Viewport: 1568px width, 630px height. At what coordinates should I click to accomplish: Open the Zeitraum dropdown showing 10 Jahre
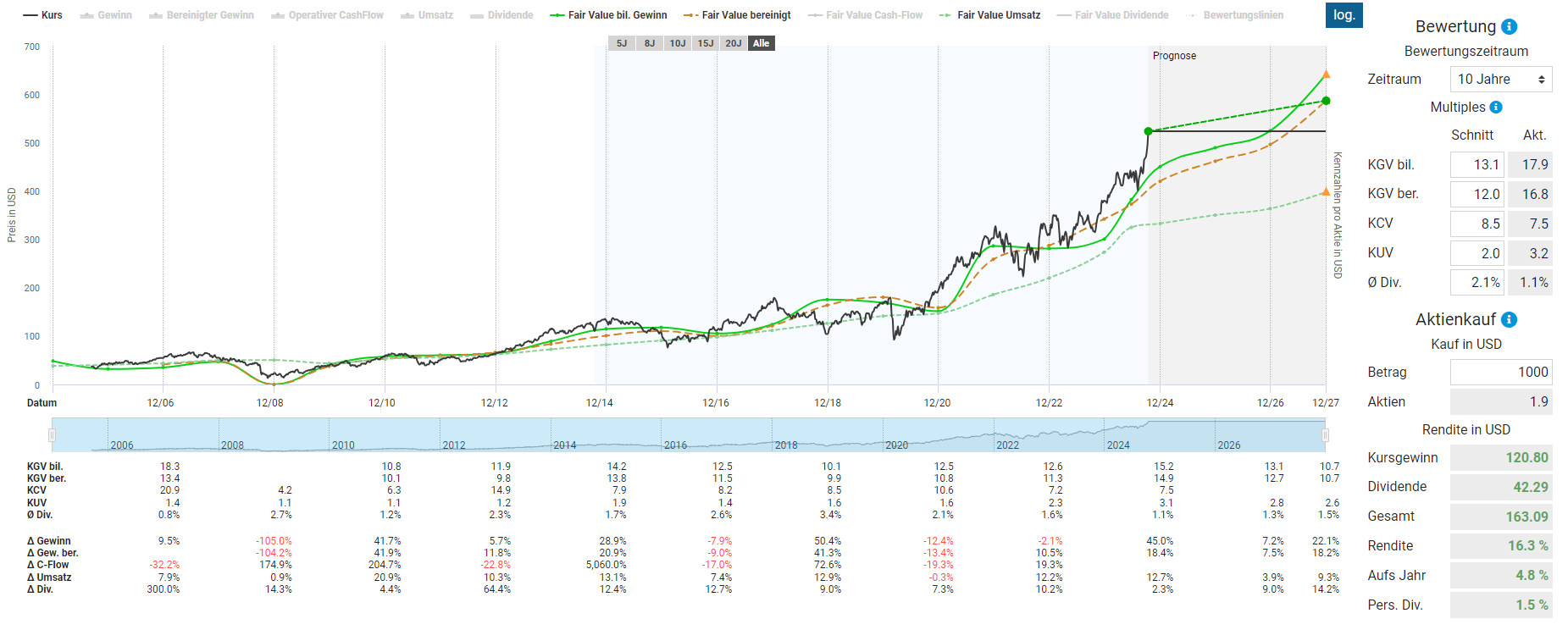click(1500, 80)
